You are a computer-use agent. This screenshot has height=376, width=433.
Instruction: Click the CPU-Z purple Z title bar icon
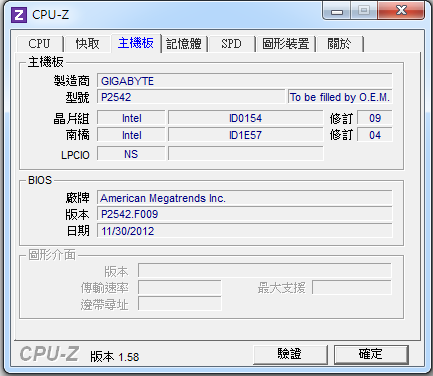(19, 15)
